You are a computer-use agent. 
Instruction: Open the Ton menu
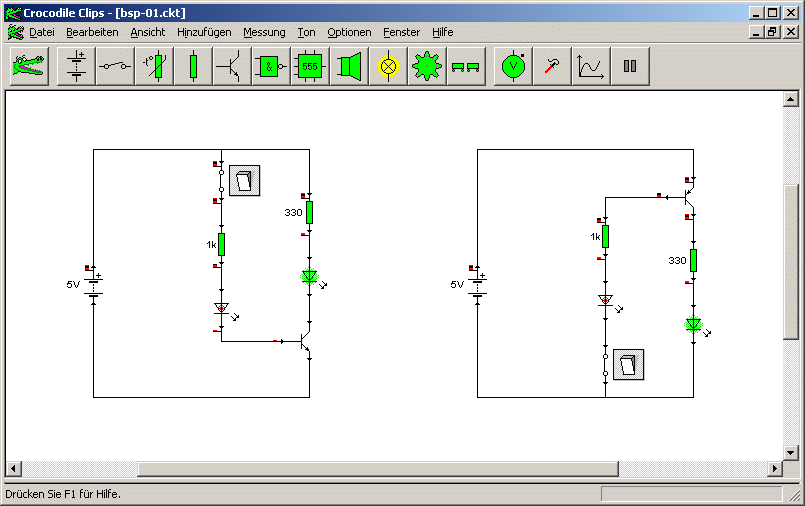[x=306, y=32]
